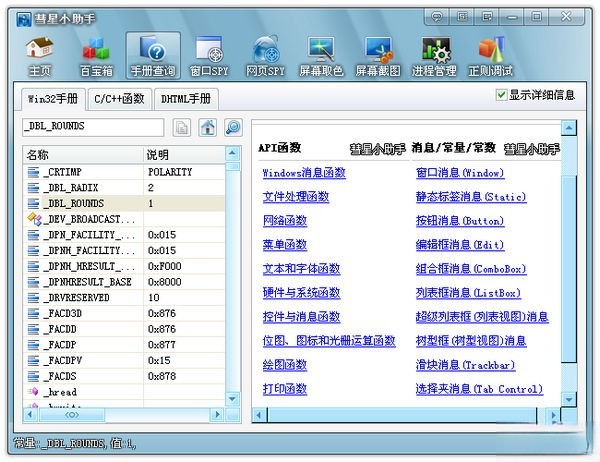Open the 主页 home icon
Image resolution: width=600 pixels, height=462 pixels.
pos(39,56)
